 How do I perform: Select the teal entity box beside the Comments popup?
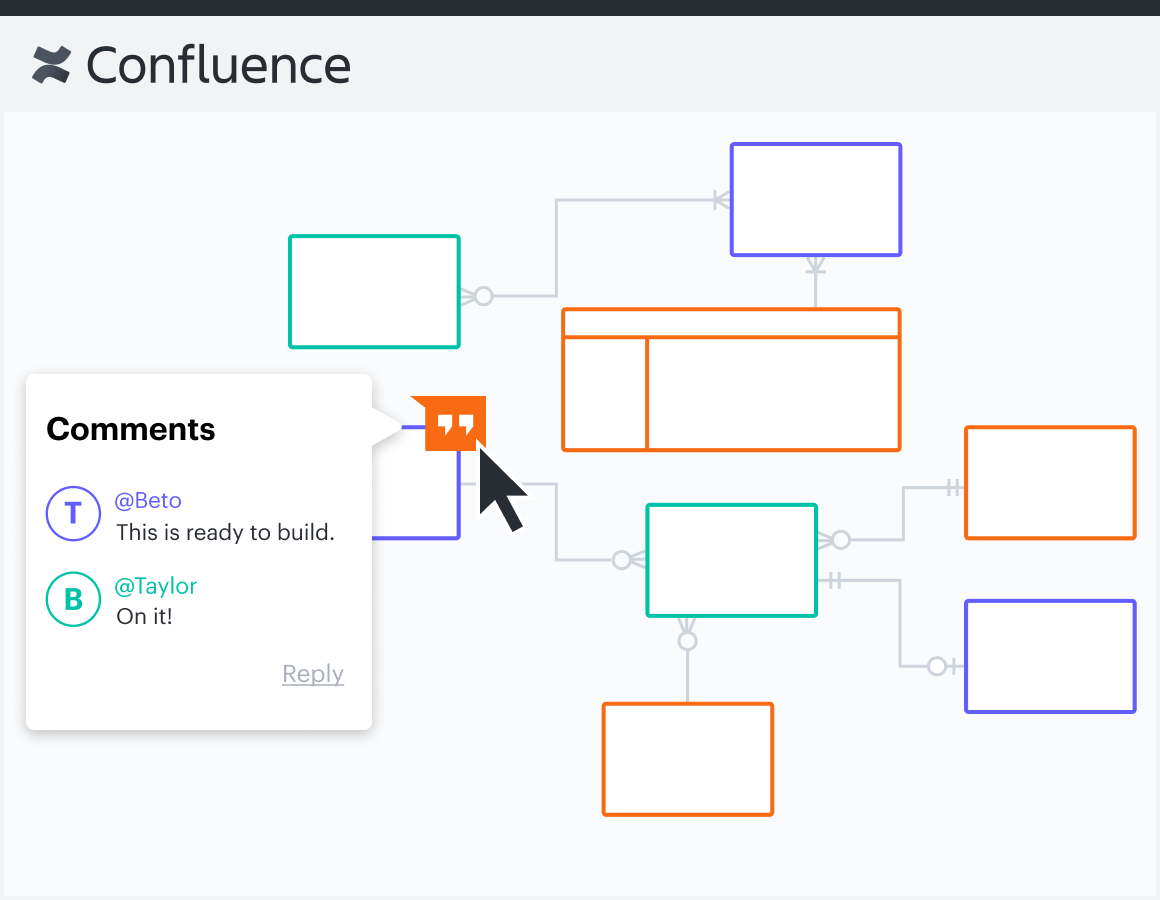(x=374, y=292)
